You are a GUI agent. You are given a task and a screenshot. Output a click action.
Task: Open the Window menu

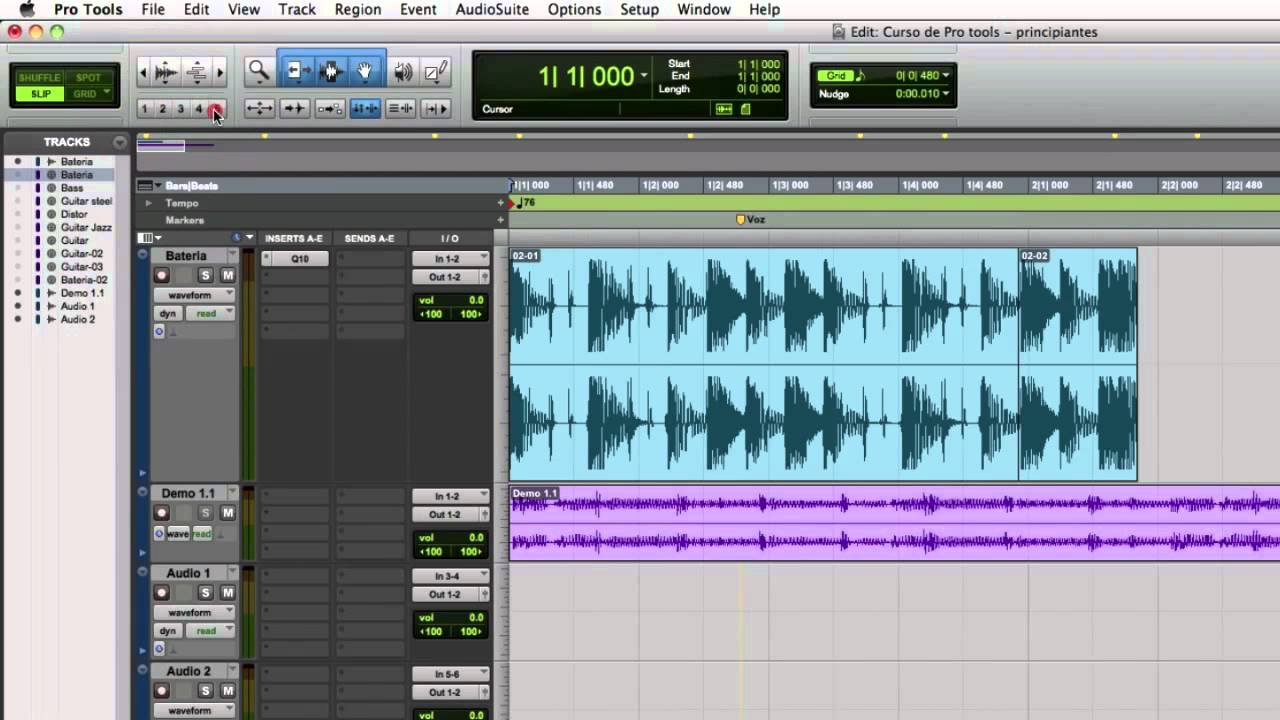point(703,10)
